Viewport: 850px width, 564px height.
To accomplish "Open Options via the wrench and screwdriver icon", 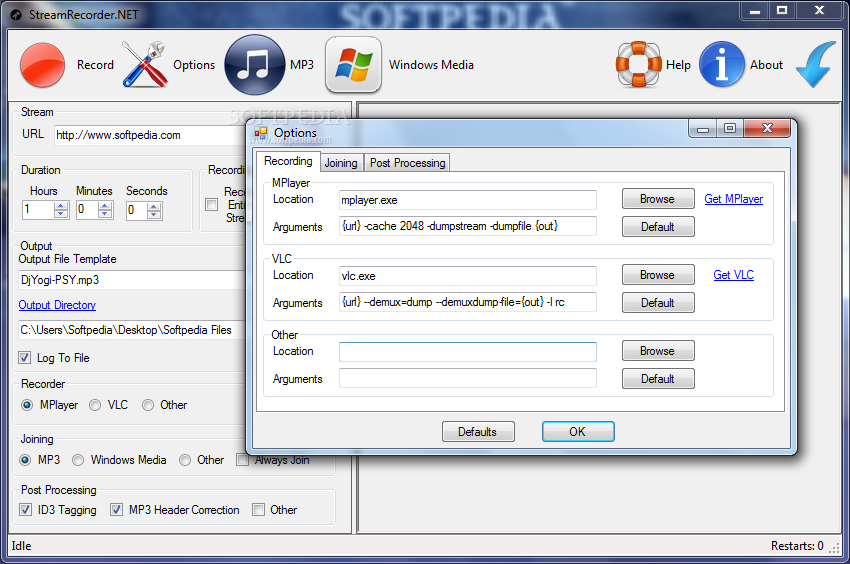I will pos(145,65).
